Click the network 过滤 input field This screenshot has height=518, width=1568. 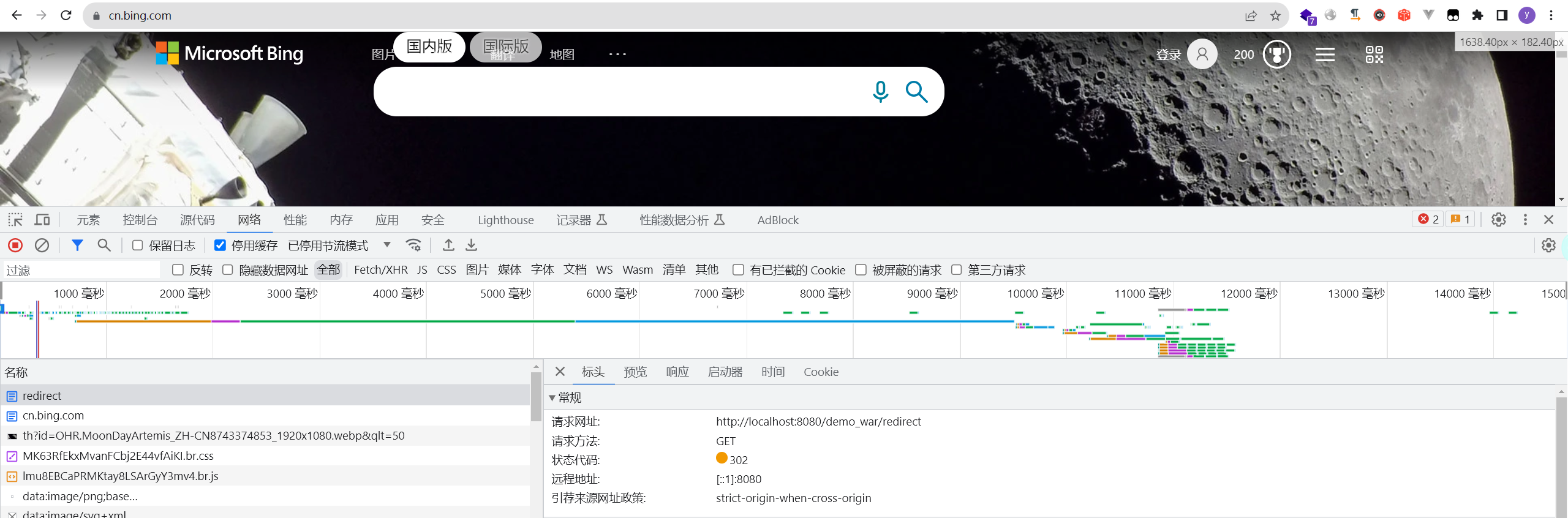[x=81, y=270]
